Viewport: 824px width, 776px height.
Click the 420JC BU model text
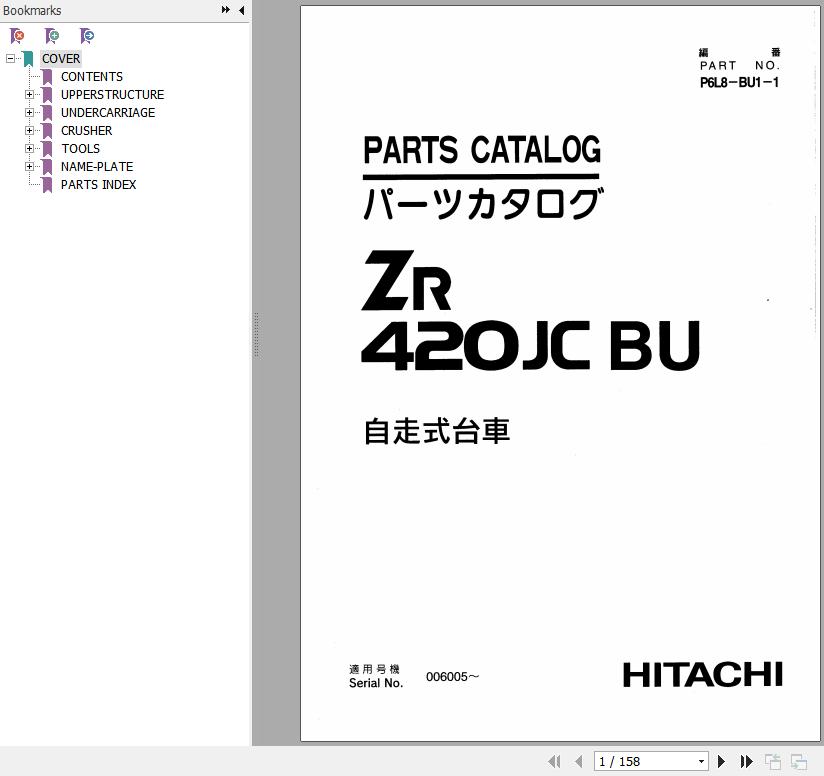coord(531,345)
